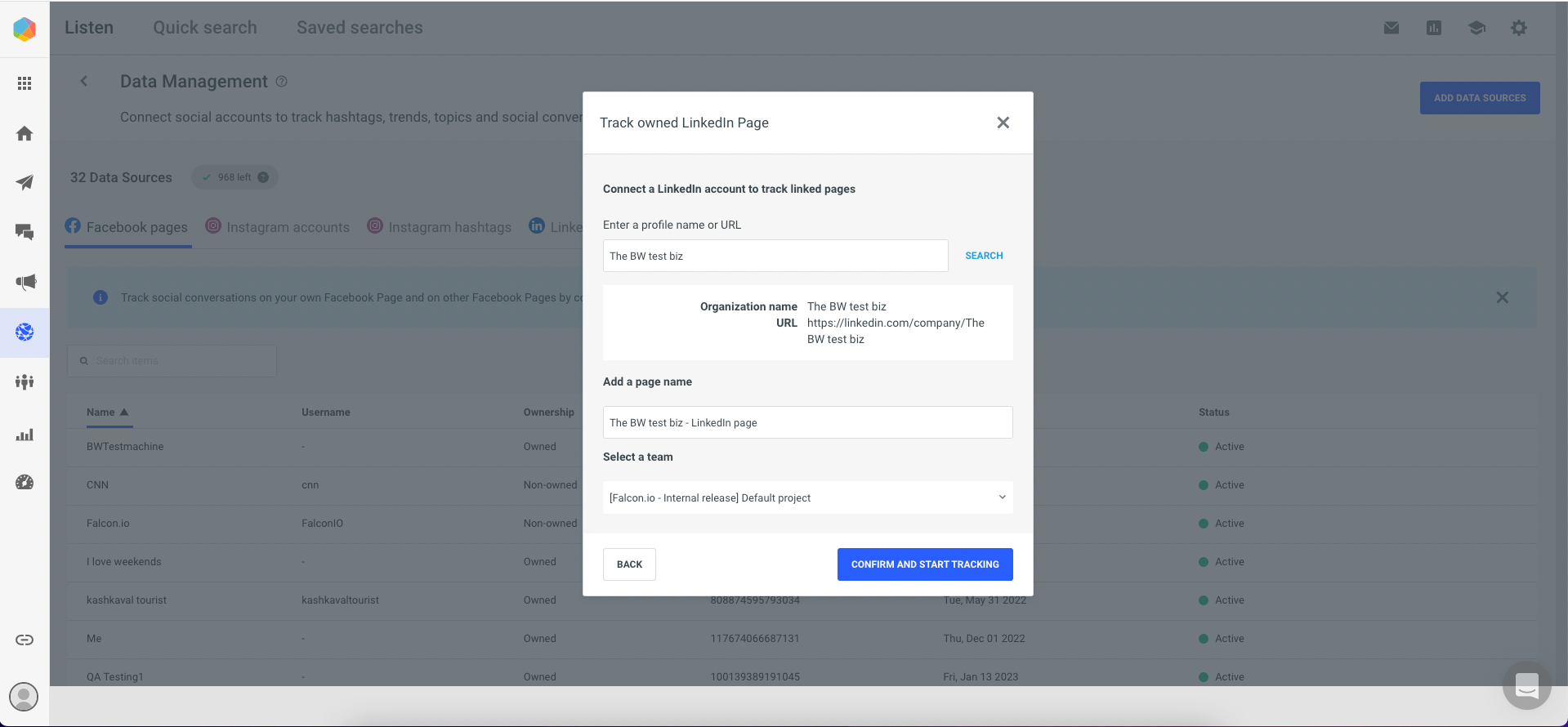
Task: Click the Ownership column header
Action: tap(548, 413)
